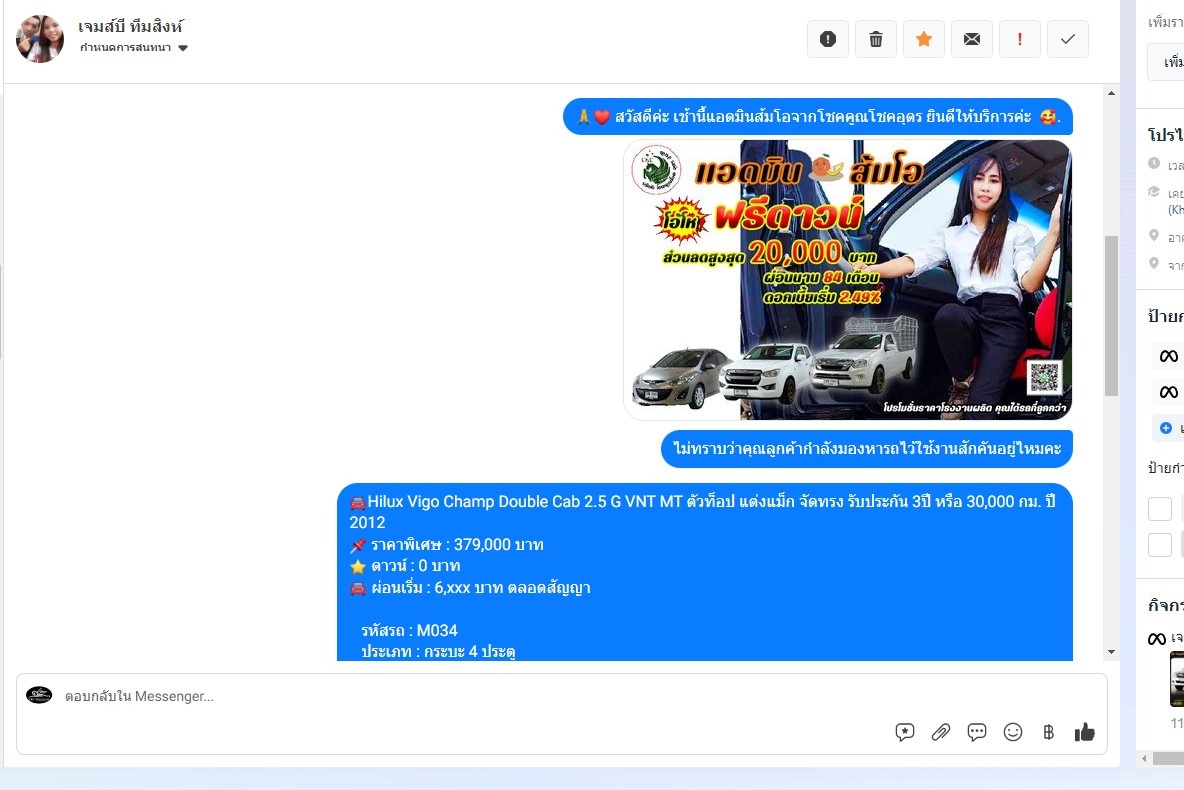Tick the second suggested label checkbox
Image resolution: width=1184 pixels, height=790 pixels.
pos(1160,545)
